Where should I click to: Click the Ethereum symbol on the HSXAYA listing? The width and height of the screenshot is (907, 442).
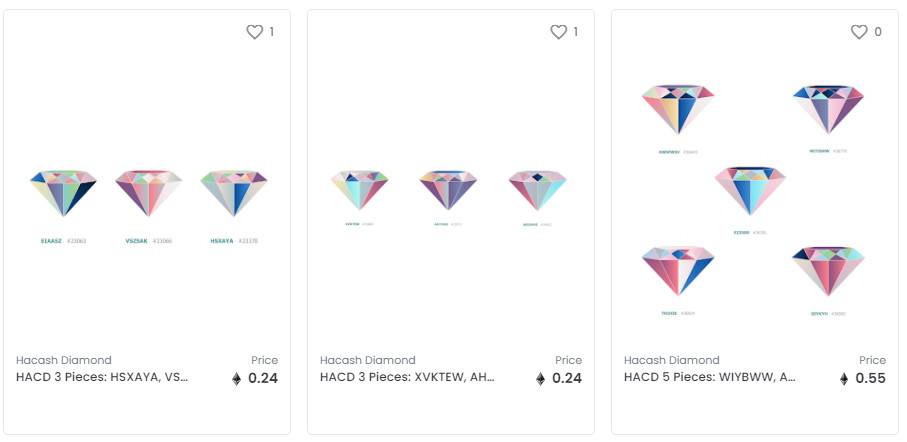(237, 379)
